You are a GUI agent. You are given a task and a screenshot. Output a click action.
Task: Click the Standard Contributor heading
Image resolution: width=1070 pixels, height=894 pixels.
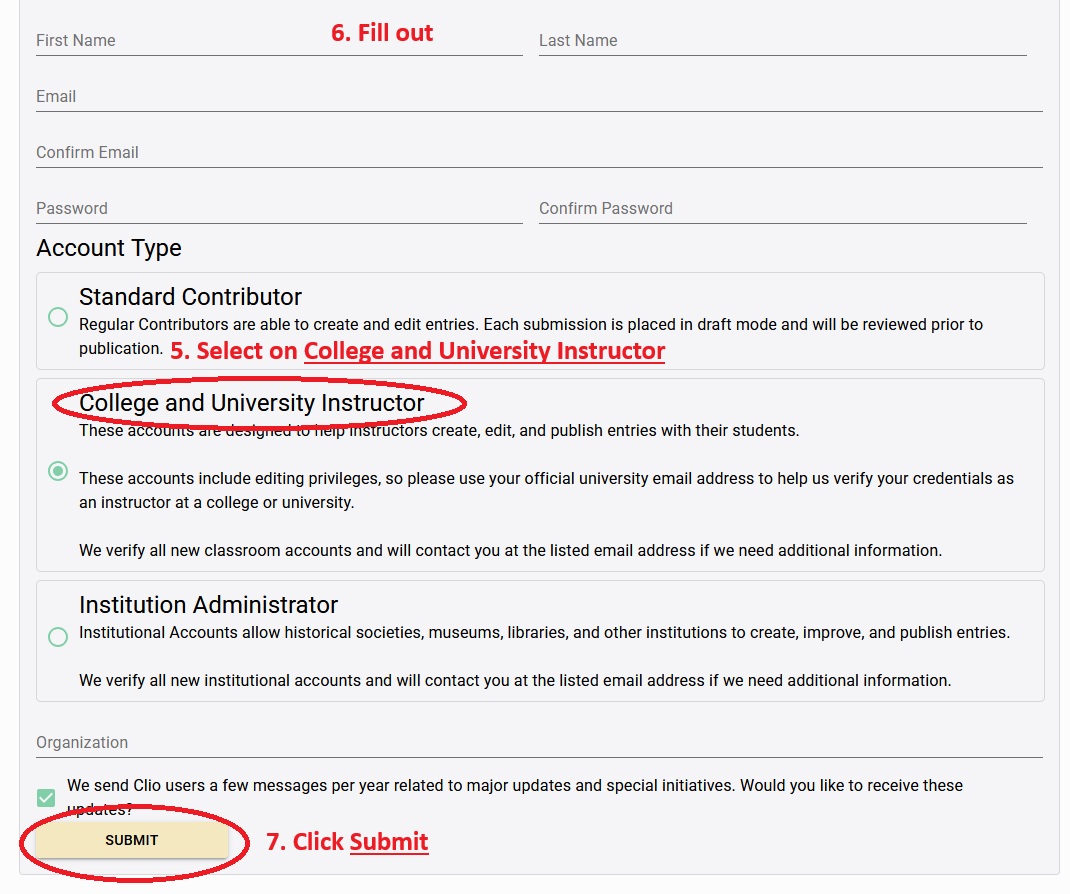coord(190,297)
